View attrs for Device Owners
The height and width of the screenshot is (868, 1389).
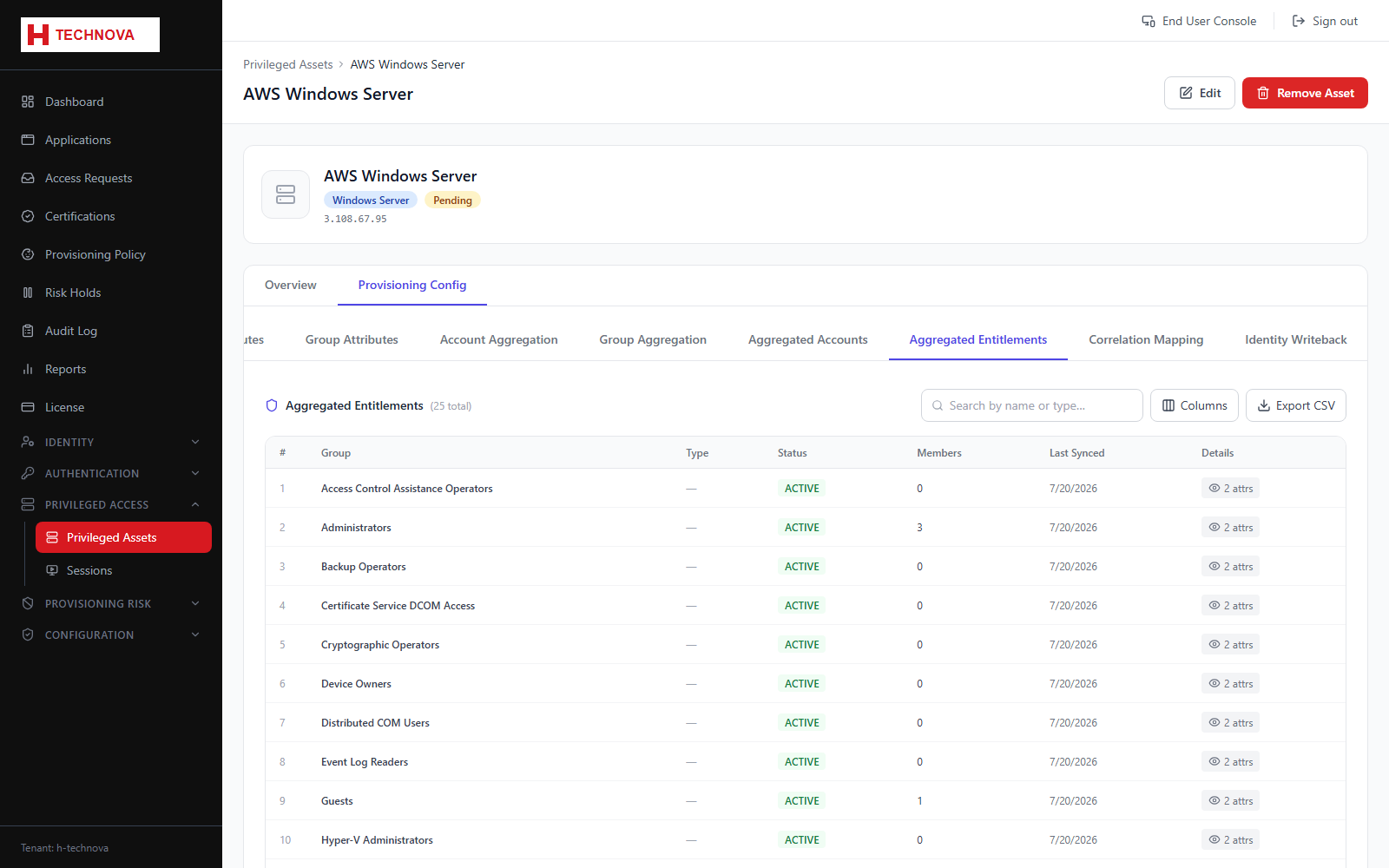click(x=1230, y=683)
